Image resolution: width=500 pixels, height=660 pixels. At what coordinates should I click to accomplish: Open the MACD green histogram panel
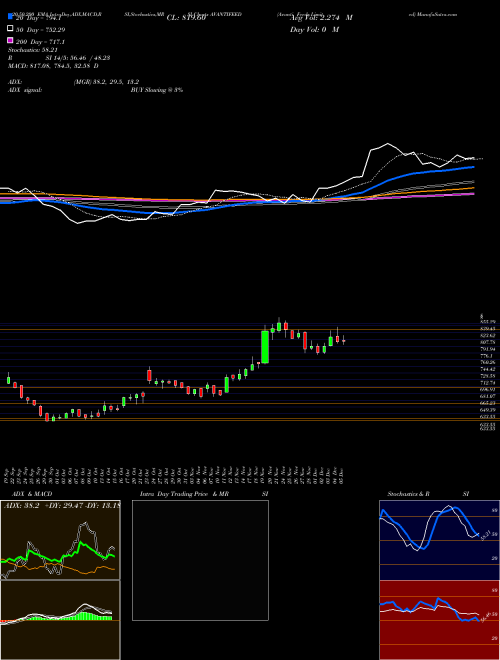coord(60,620)
